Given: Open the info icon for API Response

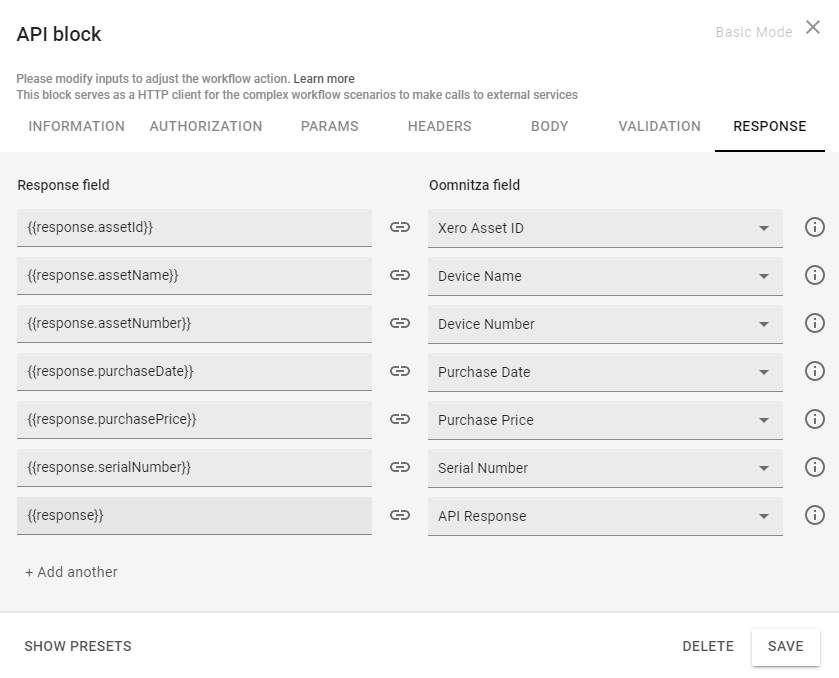Looking at the screenshot, I should (815, 515).
